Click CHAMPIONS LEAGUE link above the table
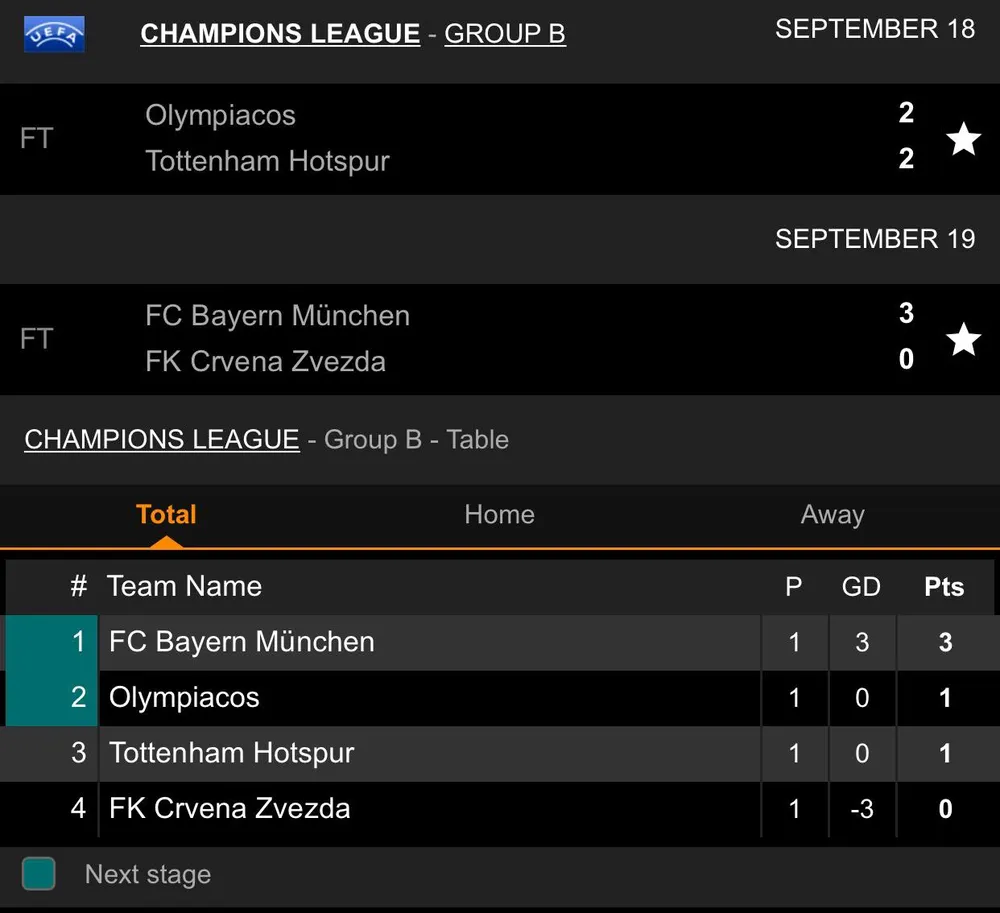 click(162, 439)
